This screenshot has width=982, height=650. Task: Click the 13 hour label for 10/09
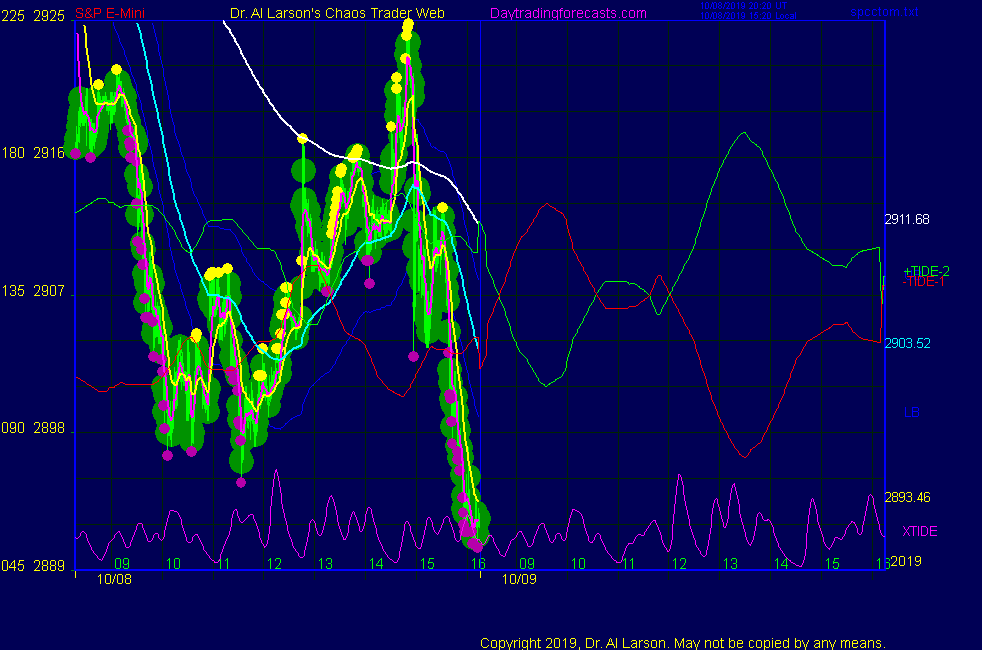click(x=730, y=564)
